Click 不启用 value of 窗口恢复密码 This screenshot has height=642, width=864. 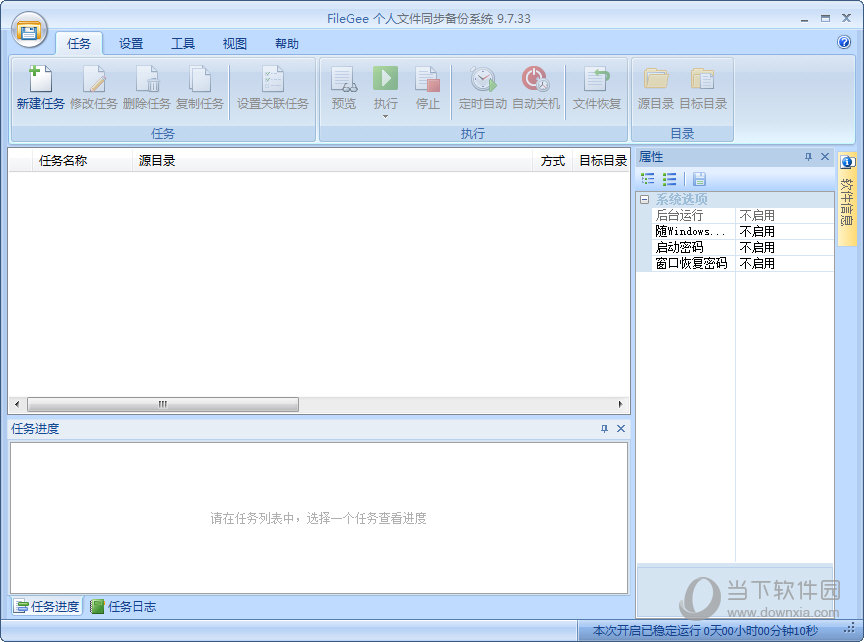757,263
